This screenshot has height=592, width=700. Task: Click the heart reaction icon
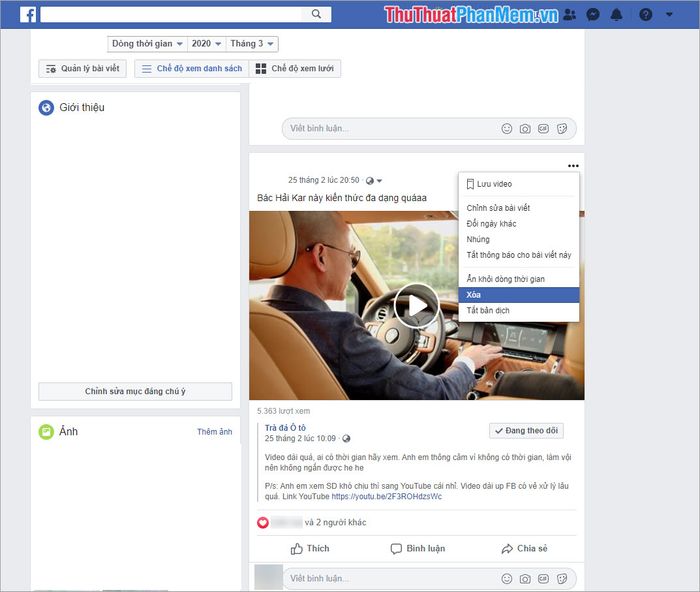263,522
